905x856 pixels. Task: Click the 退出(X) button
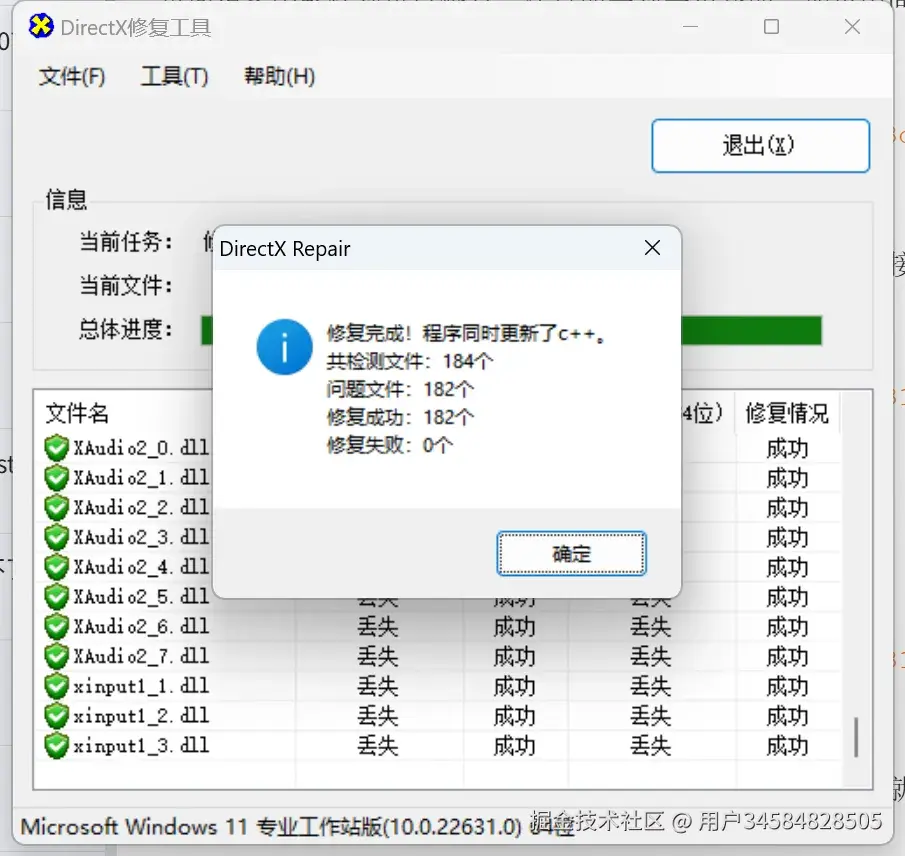pyautogui.click(x=760, y=145)
